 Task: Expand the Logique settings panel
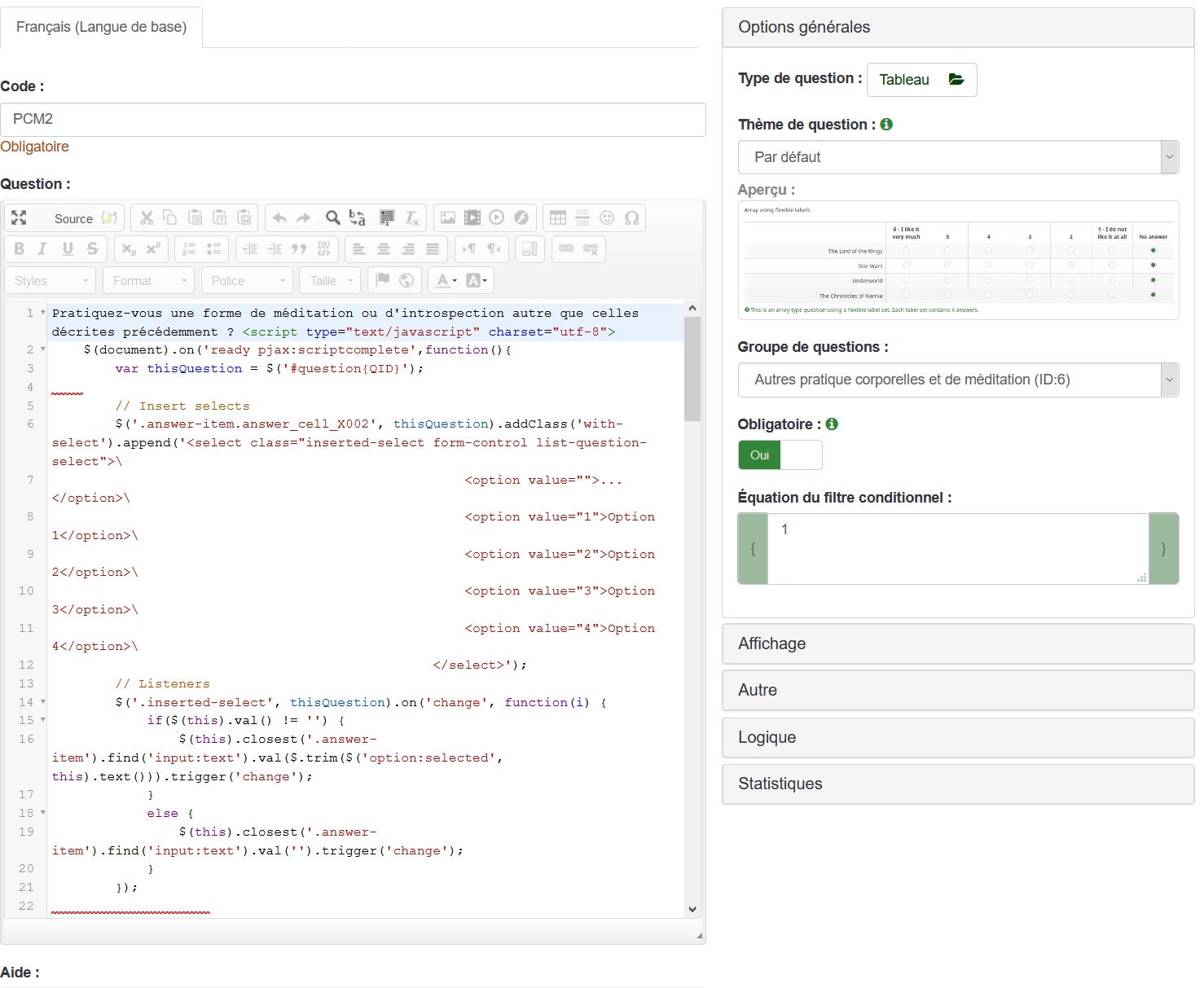pos(958,737)
